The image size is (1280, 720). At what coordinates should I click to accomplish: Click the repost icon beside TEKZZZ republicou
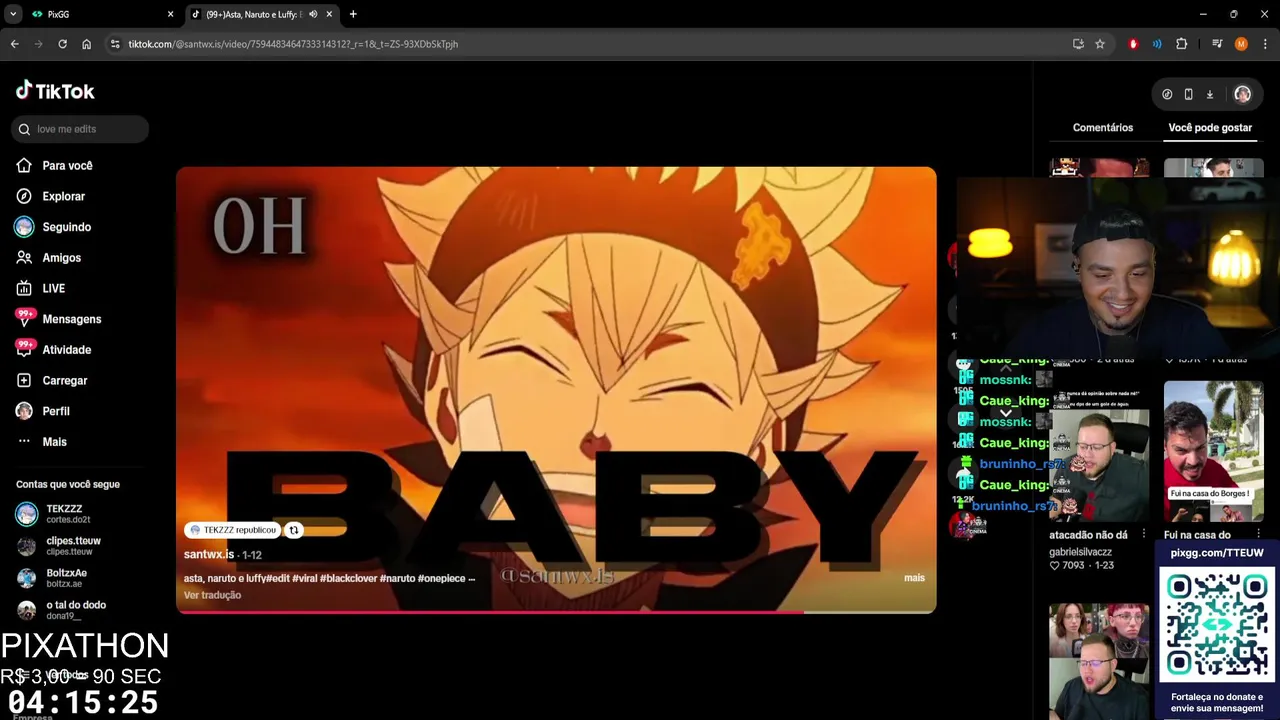(294, 530)
